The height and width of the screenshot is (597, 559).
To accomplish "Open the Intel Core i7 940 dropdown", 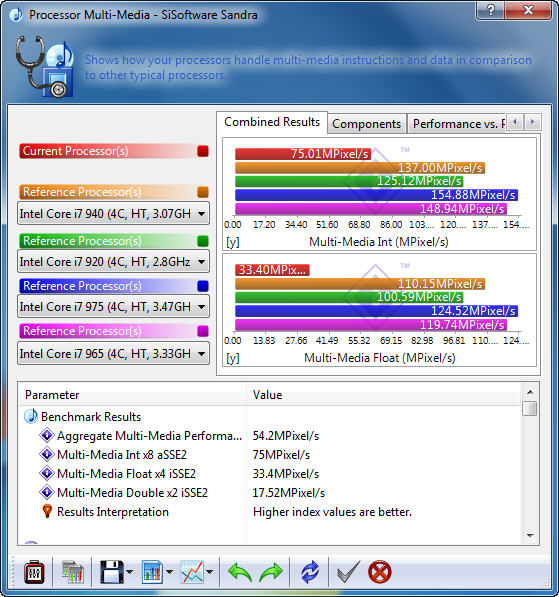I will click(113, 214).
